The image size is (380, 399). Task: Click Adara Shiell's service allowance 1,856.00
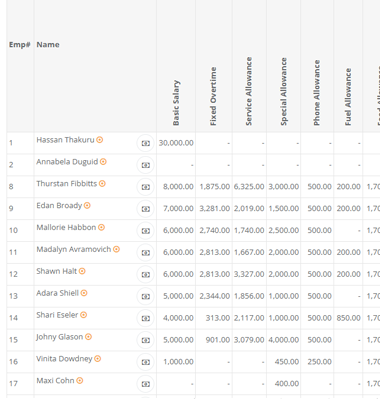point(249,296)
